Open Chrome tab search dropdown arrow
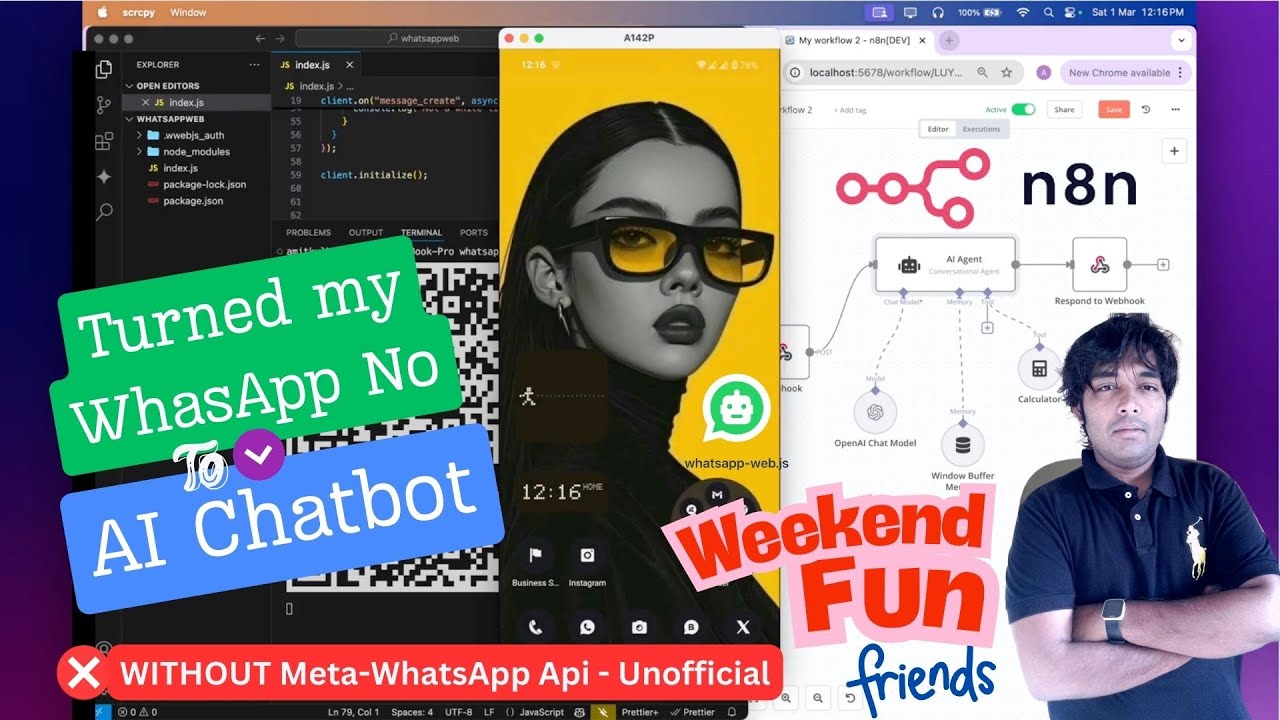This screenshot has width=1280, height=720. (x=1181, y=40)
